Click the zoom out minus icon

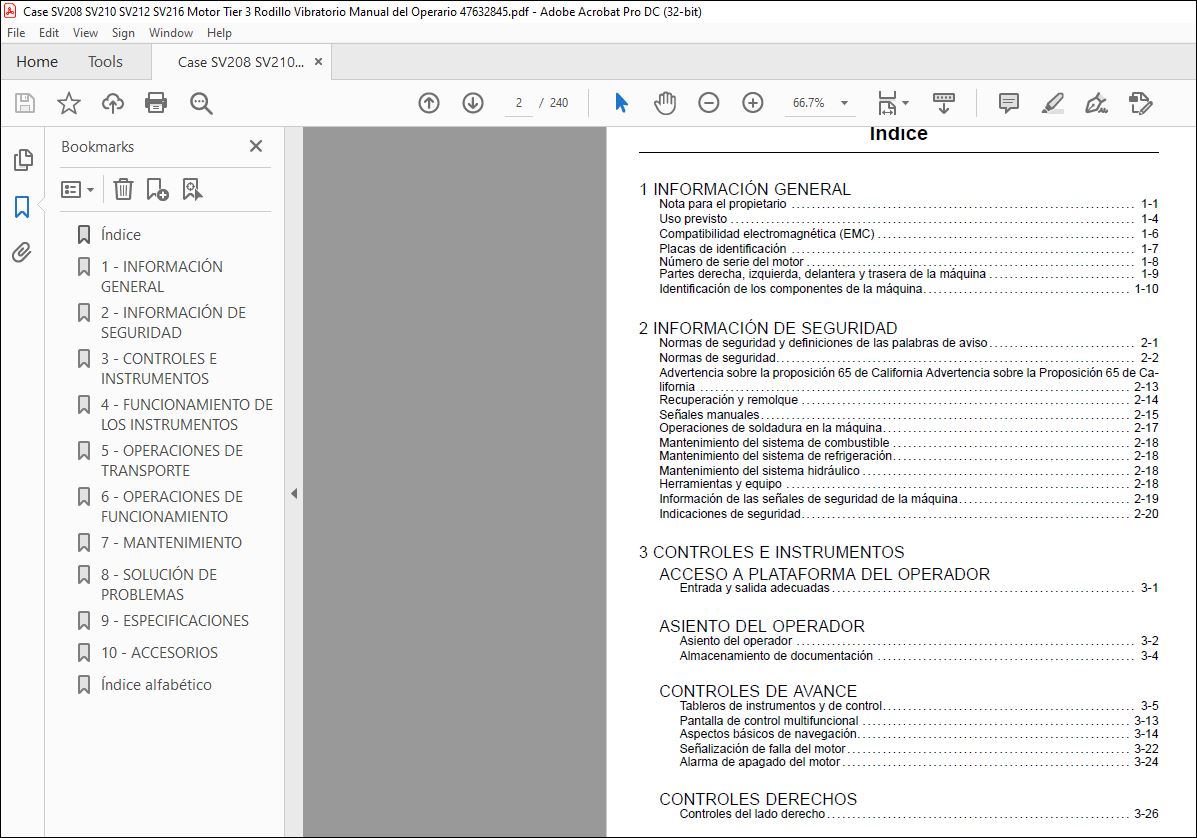coord(708,103)
